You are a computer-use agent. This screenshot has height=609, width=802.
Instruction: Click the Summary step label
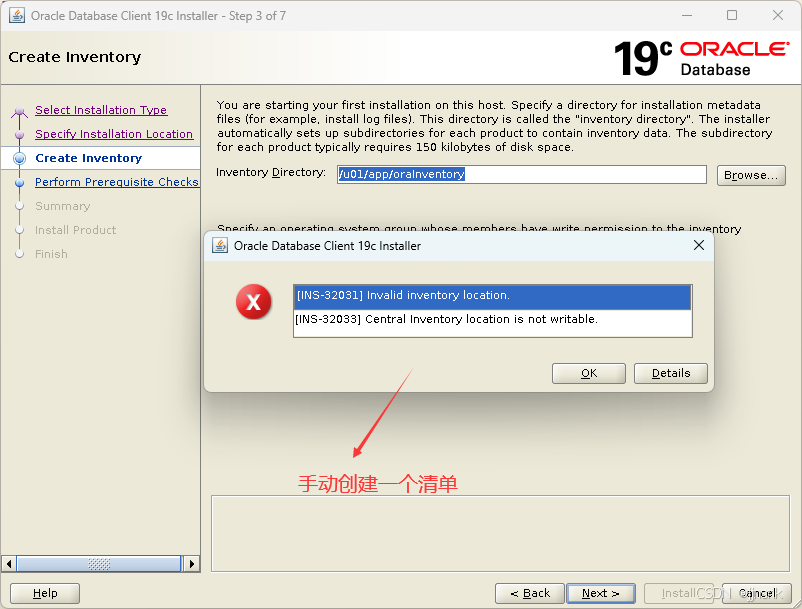62,206
